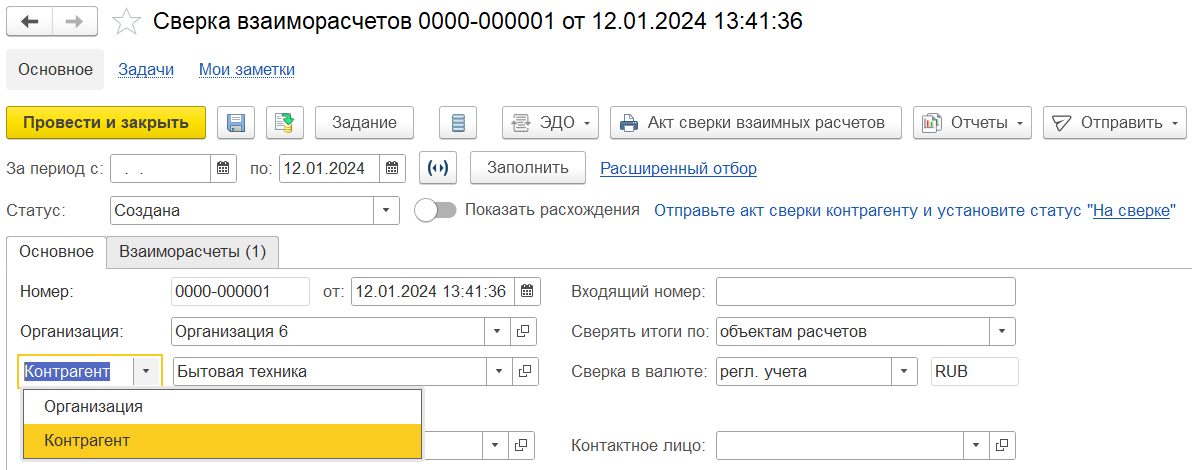Open the Отчеты dropdown menu
This screenshot has width=1192, height=470.
point(973,123)
